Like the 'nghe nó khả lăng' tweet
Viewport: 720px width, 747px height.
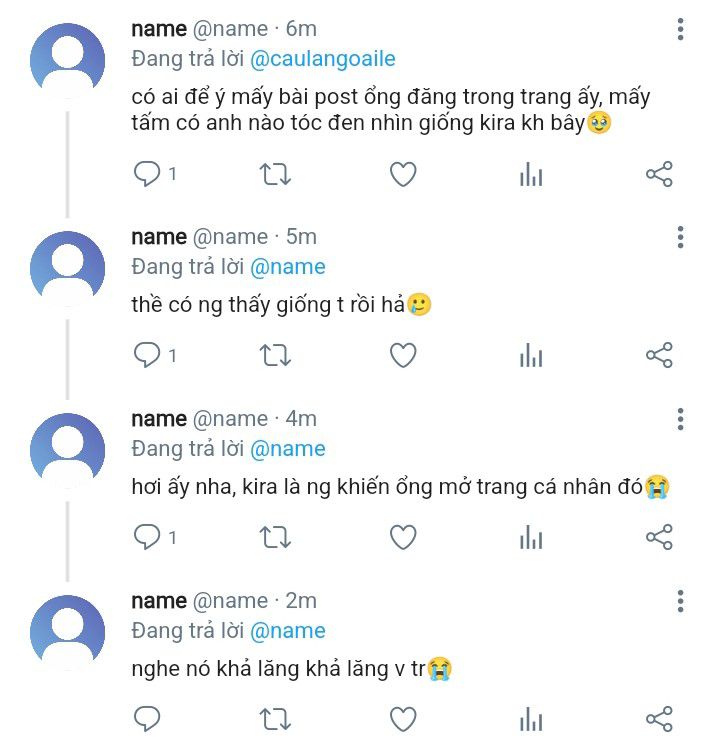tap(403, 720)
